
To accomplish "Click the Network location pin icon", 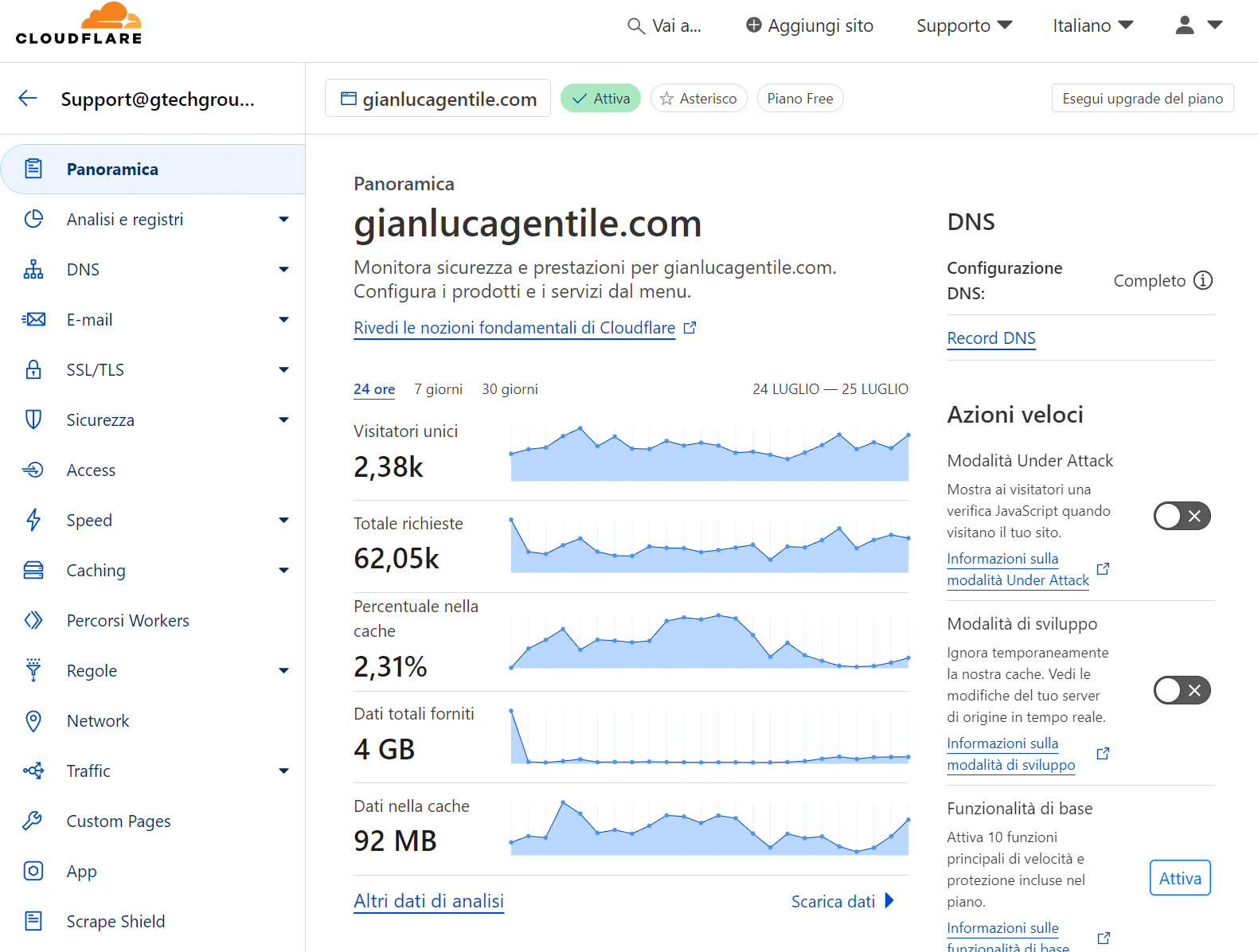I will tap(33, 720).
